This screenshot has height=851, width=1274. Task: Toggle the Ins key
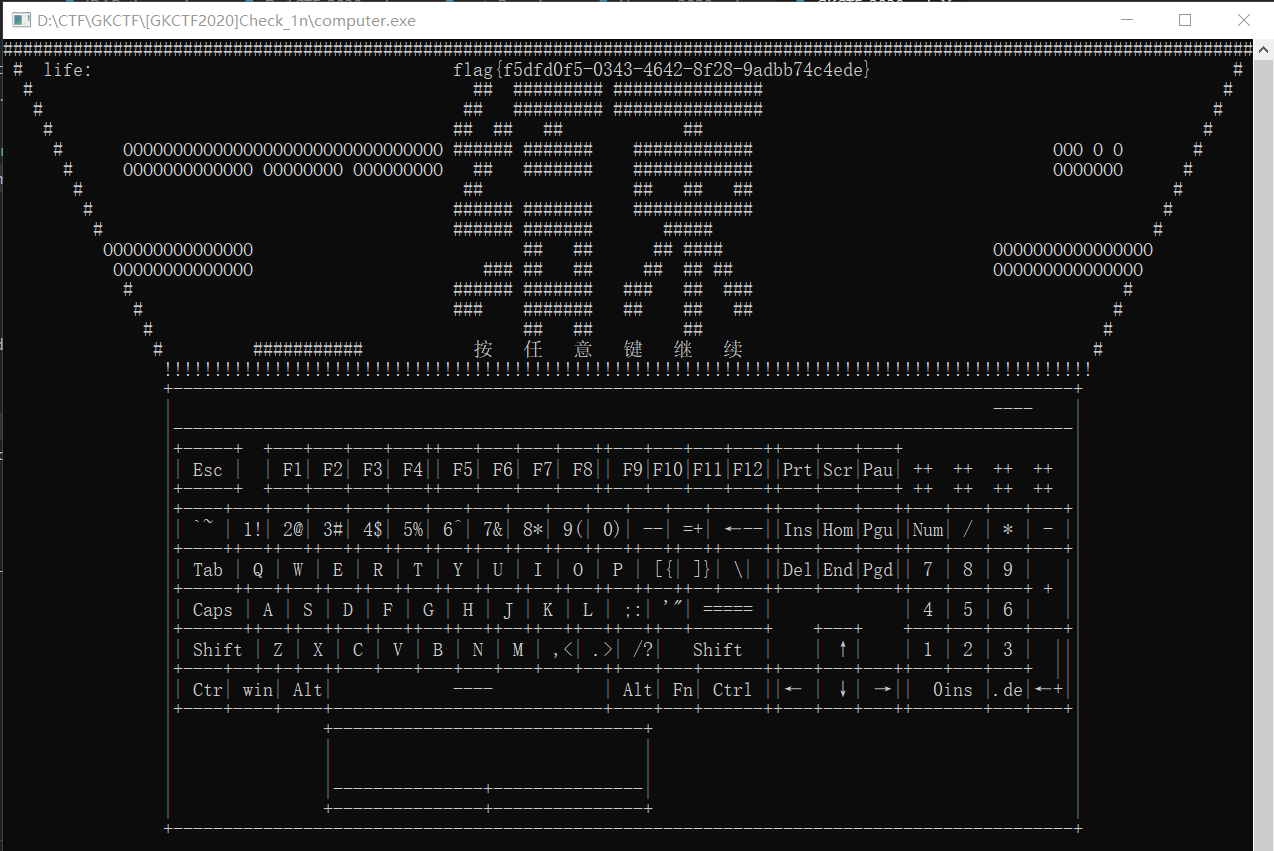click(x=797, y=530)
